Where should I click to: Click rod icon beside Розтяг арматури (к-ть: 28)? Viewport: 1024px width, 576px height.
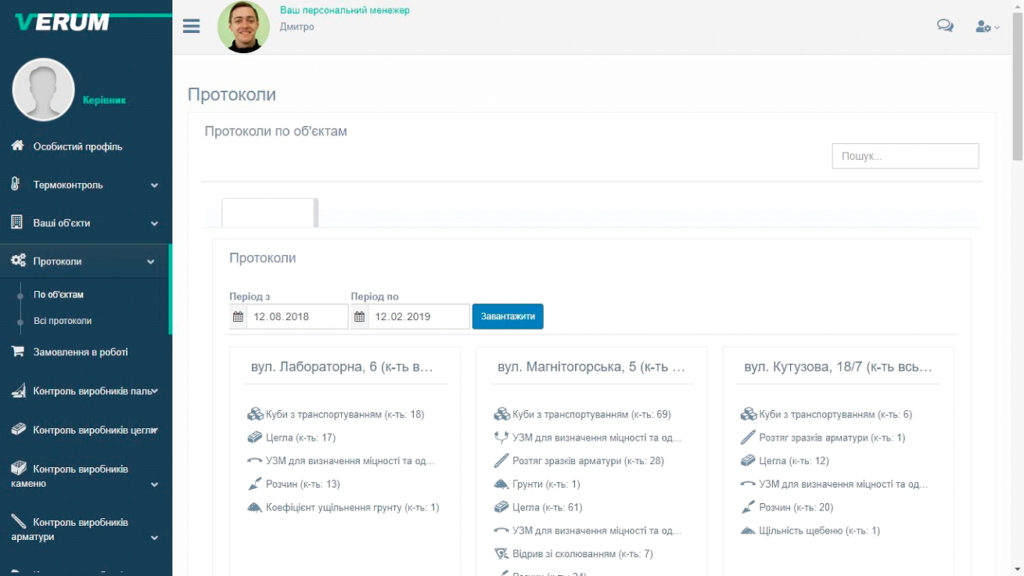(501, 460)
